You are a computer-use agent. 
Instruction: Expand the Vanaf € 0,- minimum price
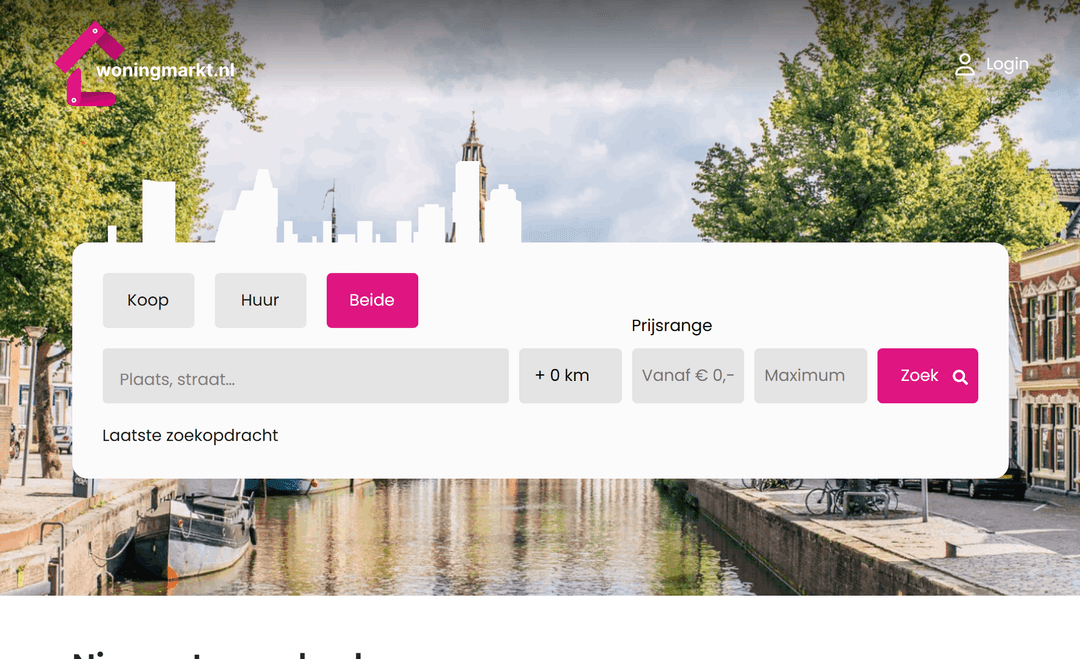688,376
